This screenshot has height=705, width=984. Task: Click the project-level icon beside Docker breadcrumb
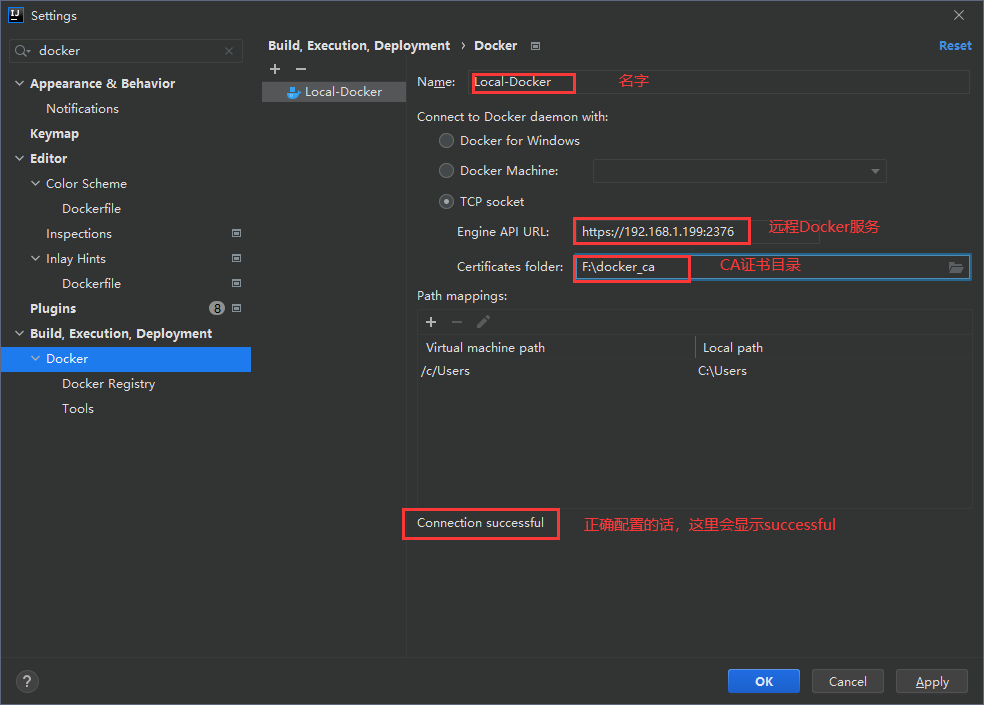coord(535,46)
